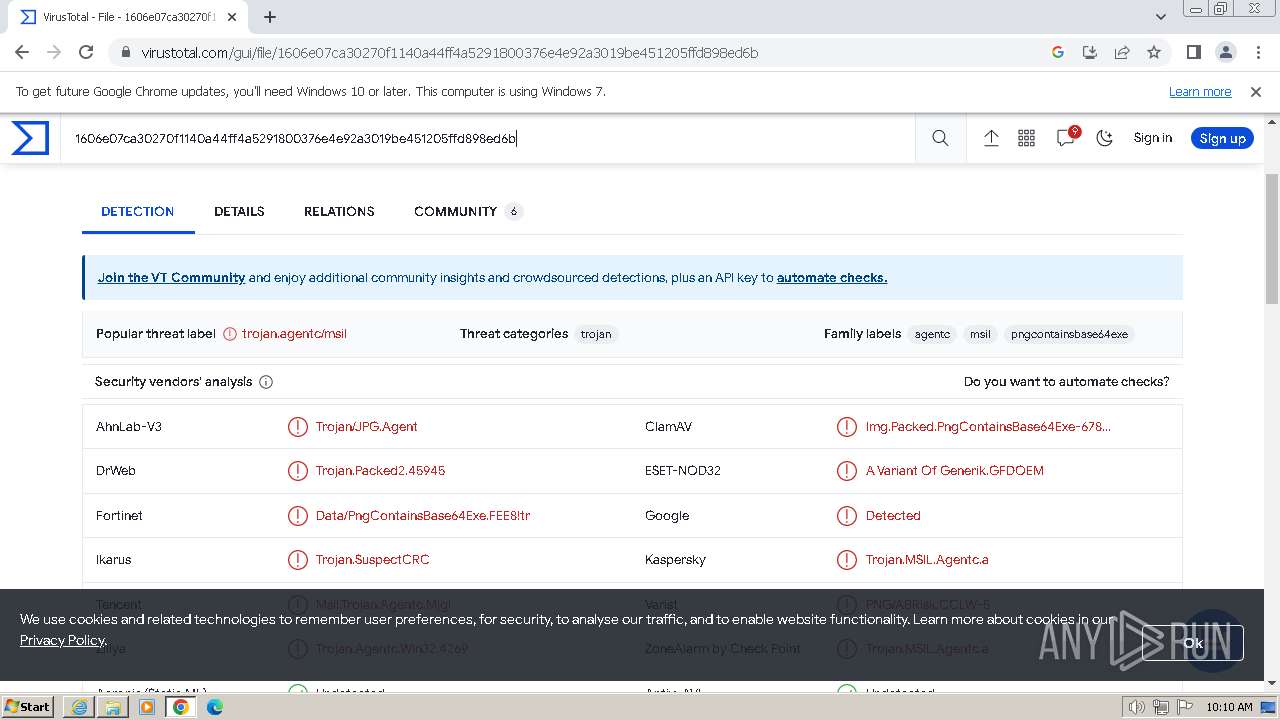
Task: Open Join the VT Community link
Action: (171, 278)
